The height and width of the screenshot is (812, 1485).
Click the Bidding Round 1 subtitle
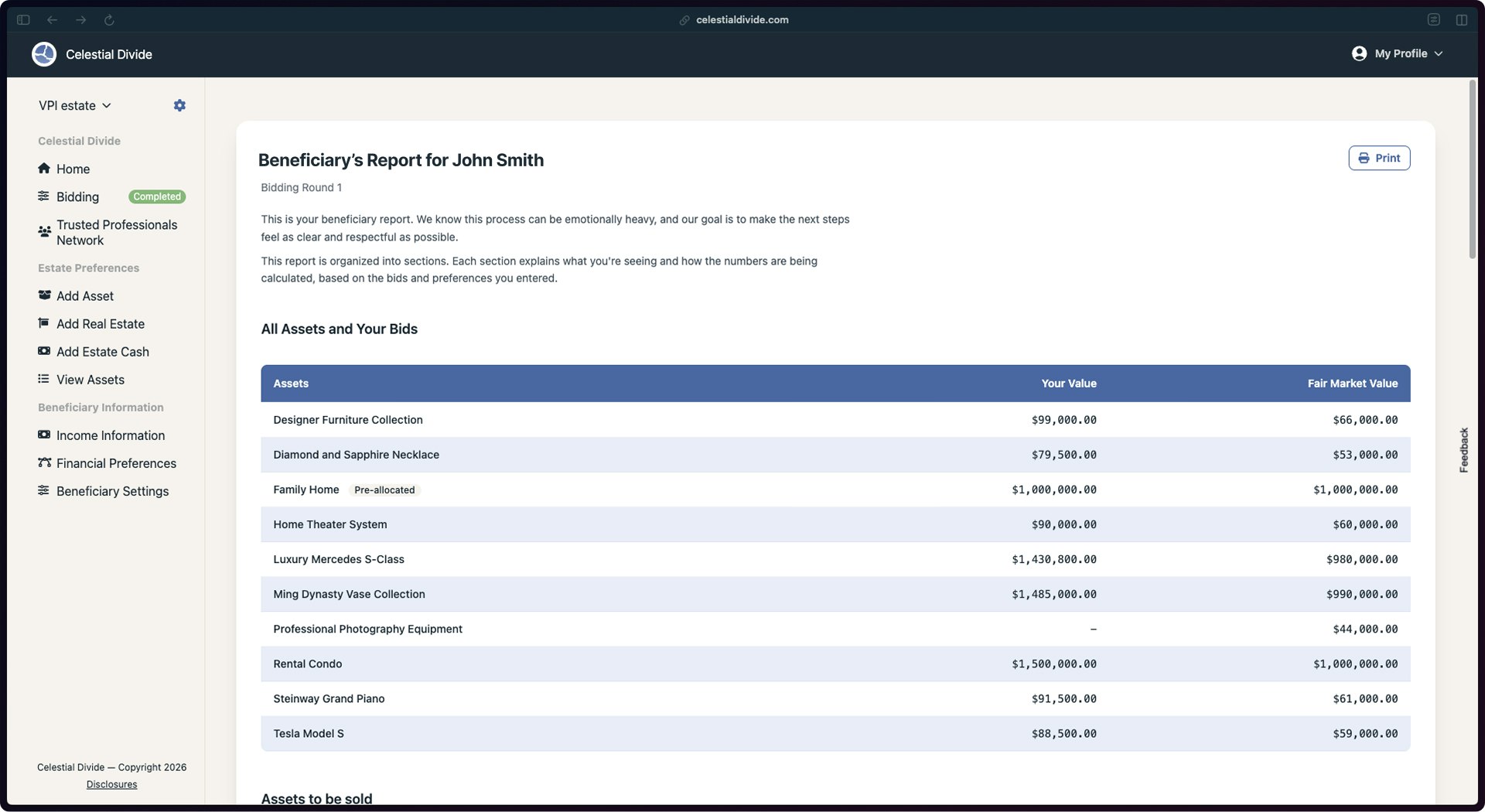(x=301, y=187)
